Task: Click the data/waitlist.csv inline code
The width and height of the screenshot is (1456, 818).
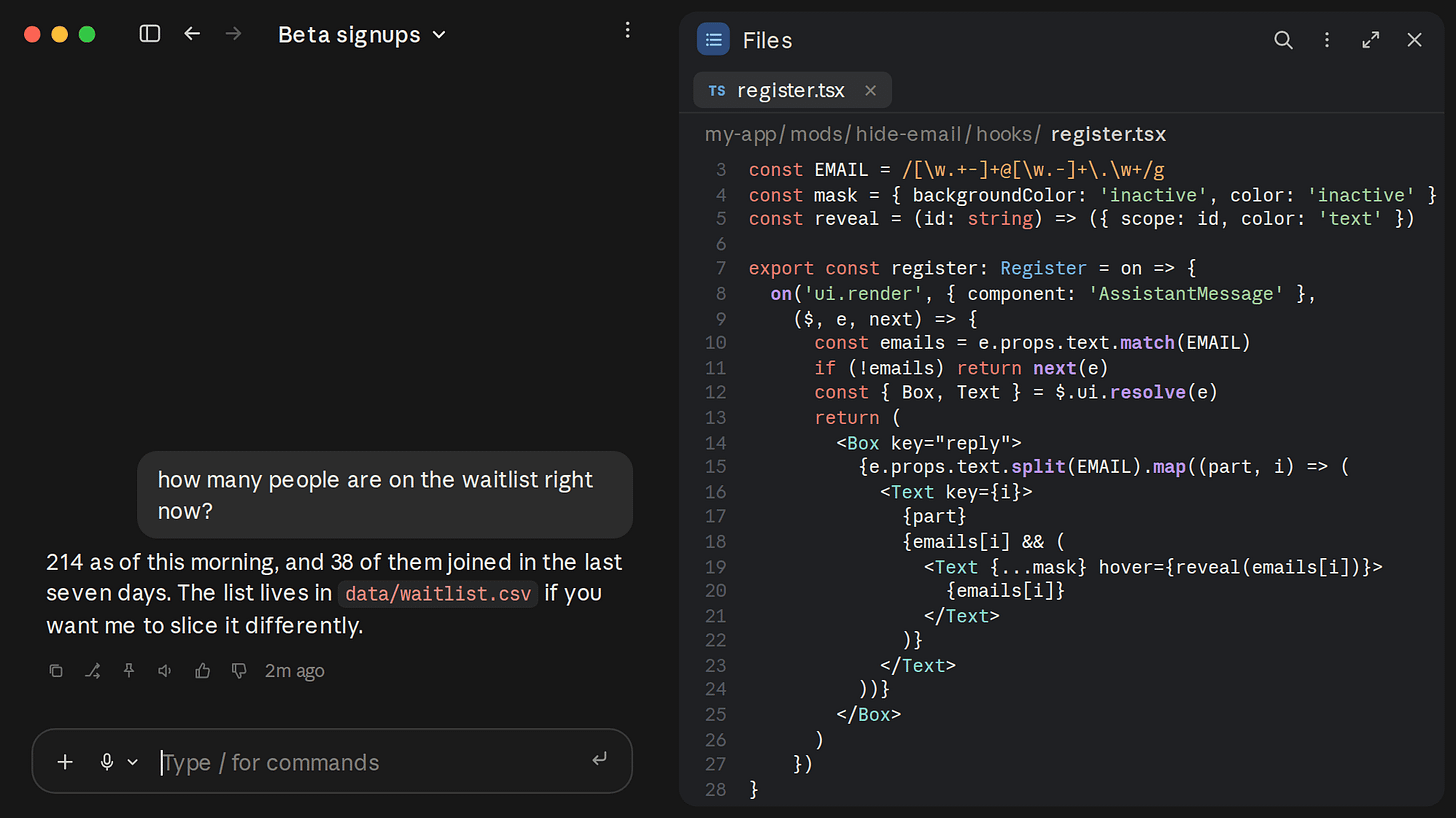Action: coord(438,593)
